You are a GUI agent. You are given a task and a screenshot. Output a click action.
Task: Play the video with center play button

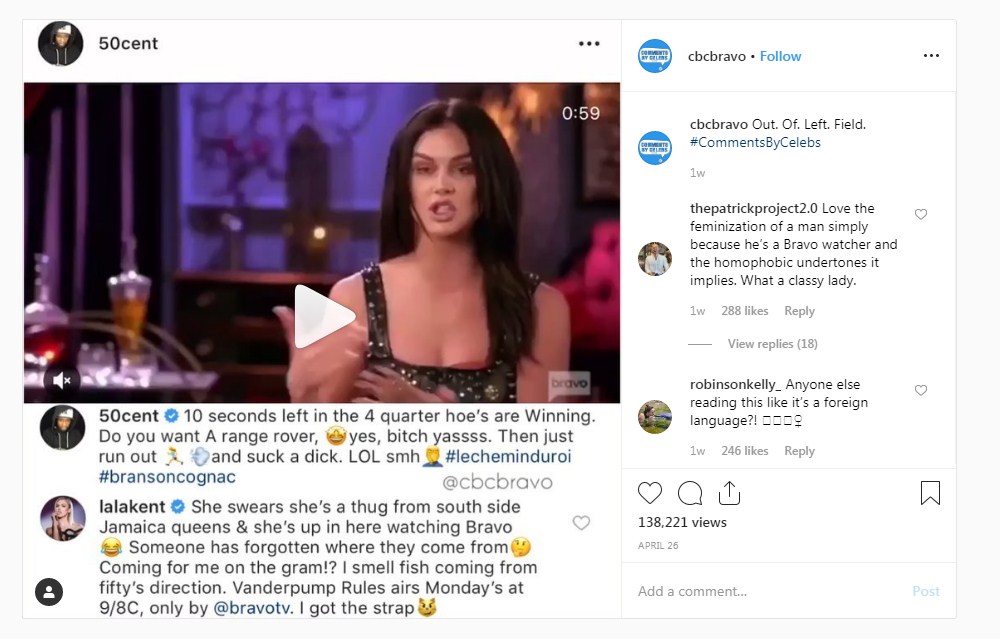pyautogui.click(x=323, y=316)
